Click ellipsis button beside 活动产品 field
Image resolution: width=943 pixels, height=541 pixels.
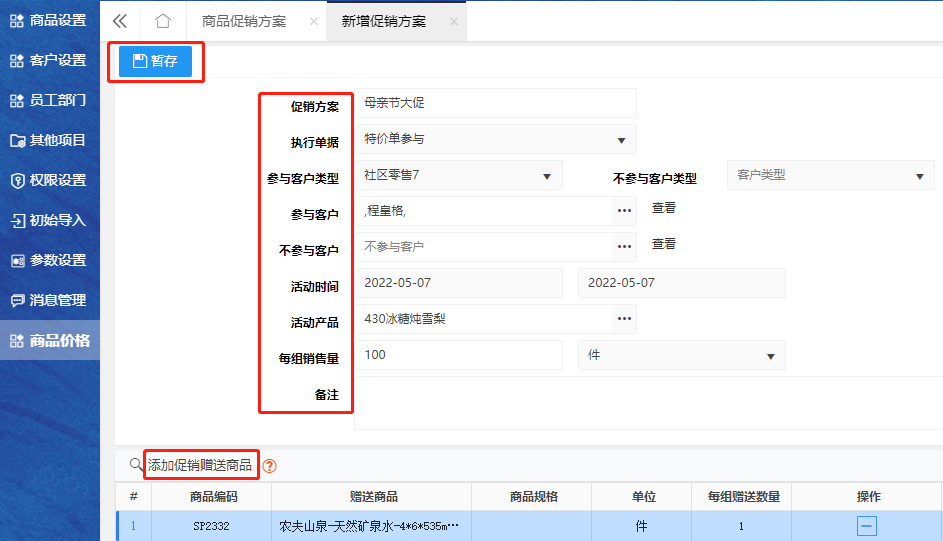pyautogui.click(x=625, y=319)
